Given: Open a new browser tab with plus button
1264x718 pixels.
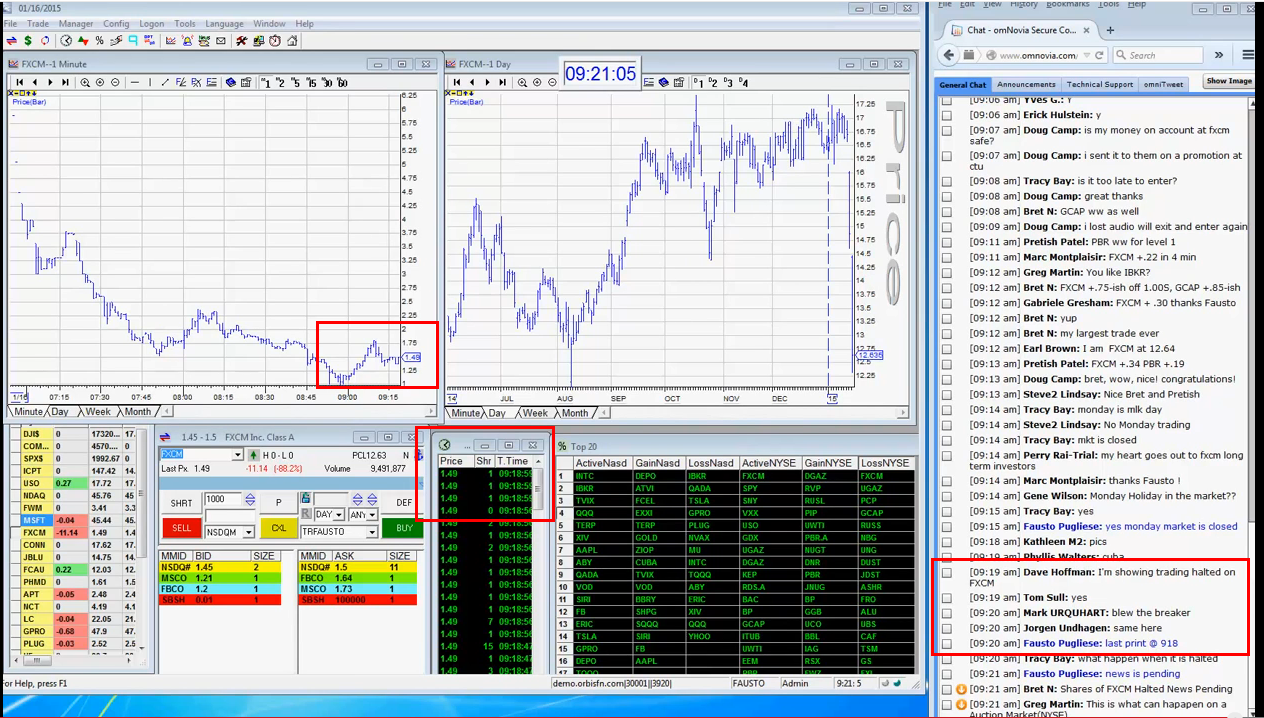Looking at the screenshot, I should point(1111,30).
